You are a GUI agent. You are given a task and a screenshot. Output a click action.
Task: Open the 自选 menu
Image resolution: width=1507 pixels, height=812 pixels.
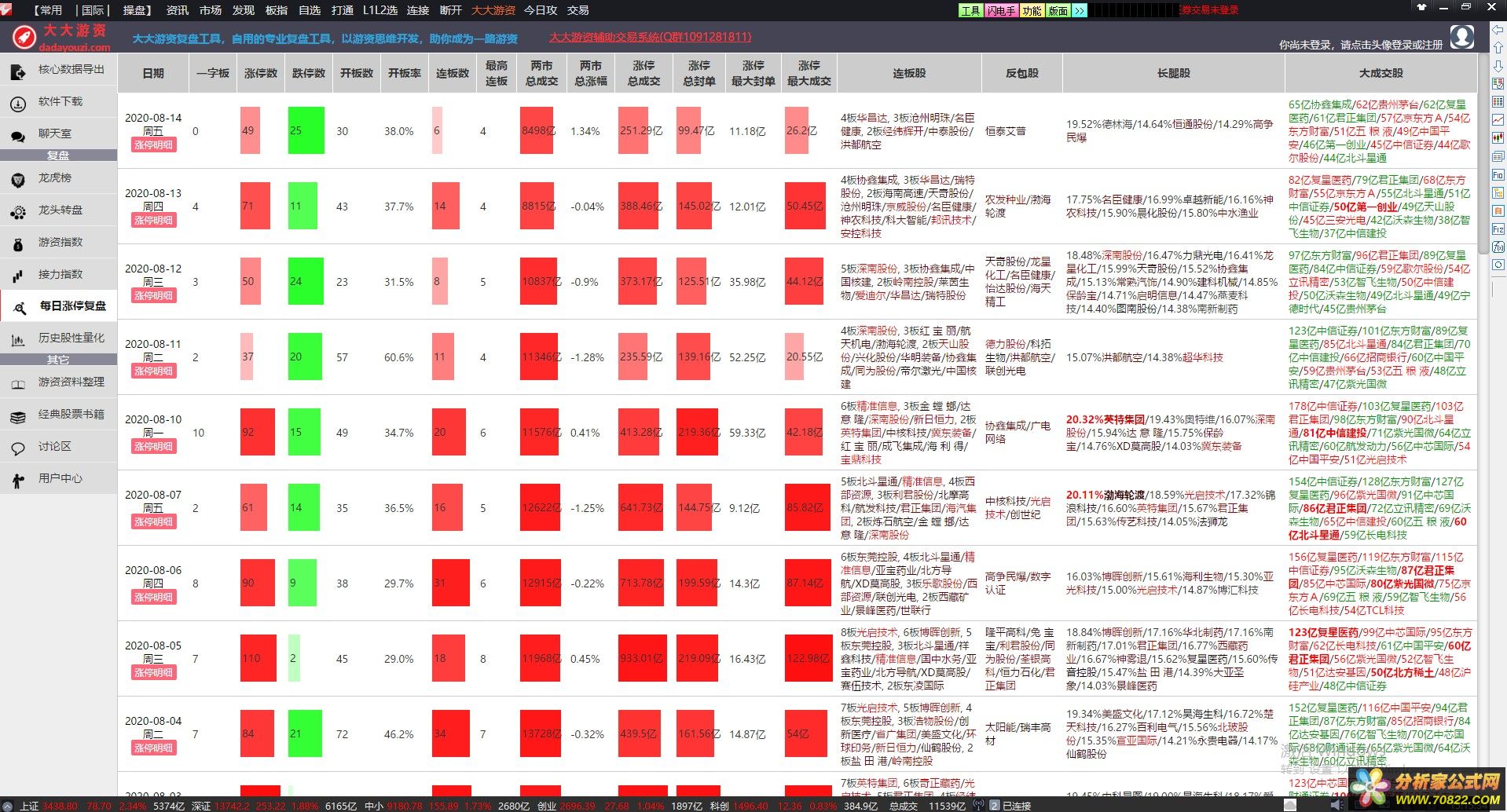(310, 10)
